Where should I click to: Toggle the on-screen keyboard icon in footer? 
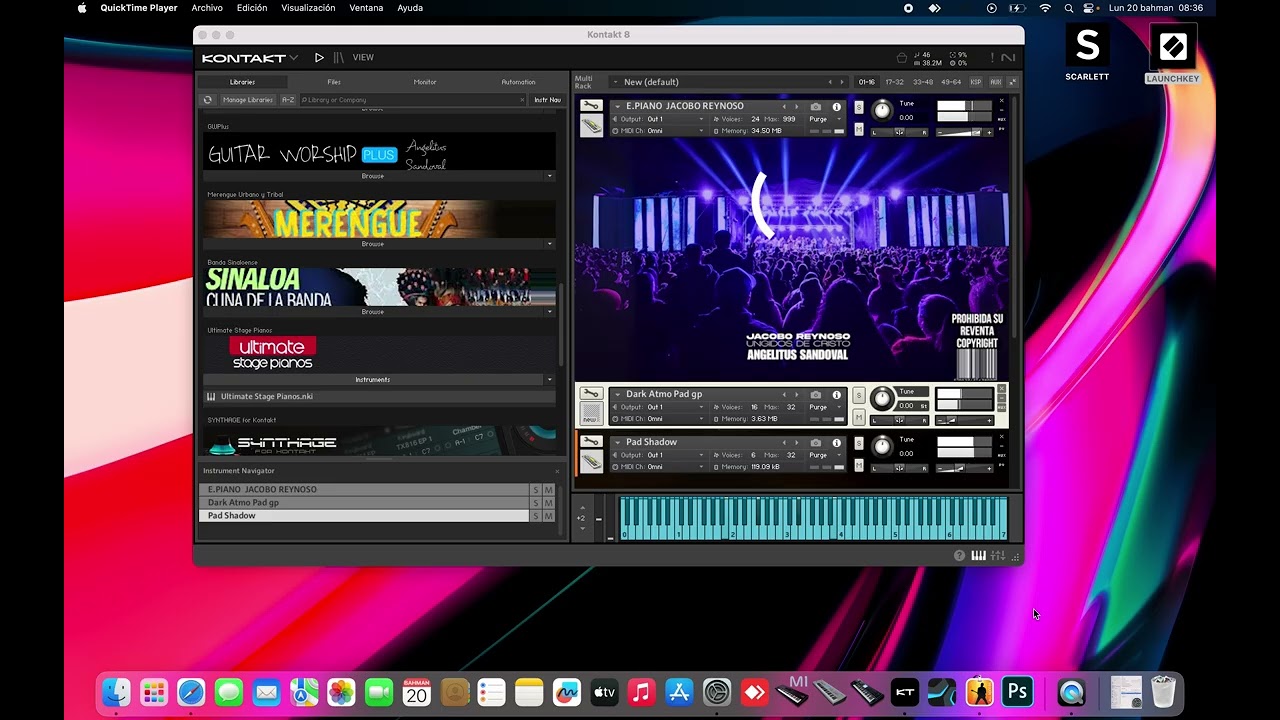[x=979, y=556]
